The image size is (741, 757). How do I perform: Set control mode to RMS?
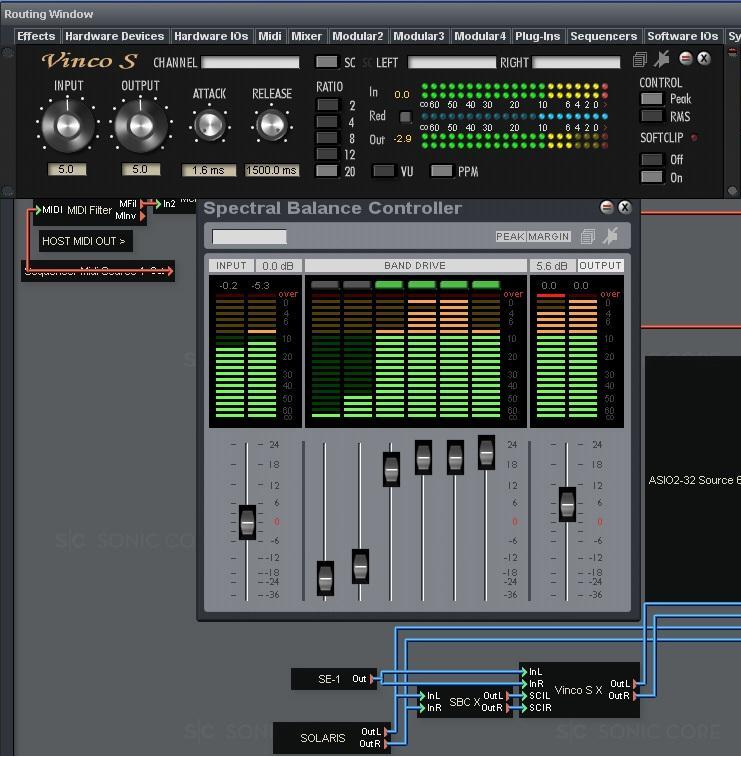click(652, 116)
